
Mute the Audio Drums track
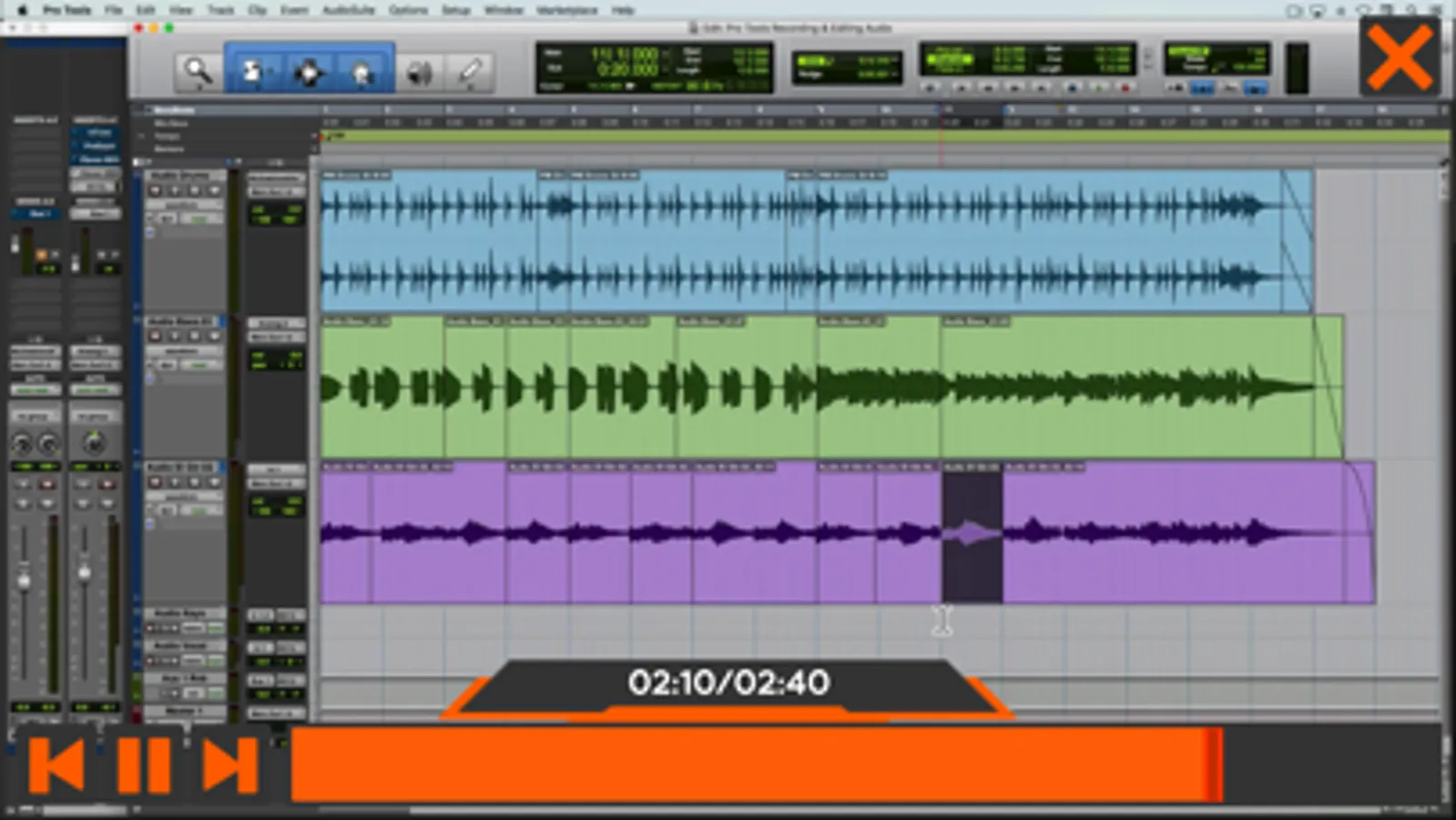point(215,190)
